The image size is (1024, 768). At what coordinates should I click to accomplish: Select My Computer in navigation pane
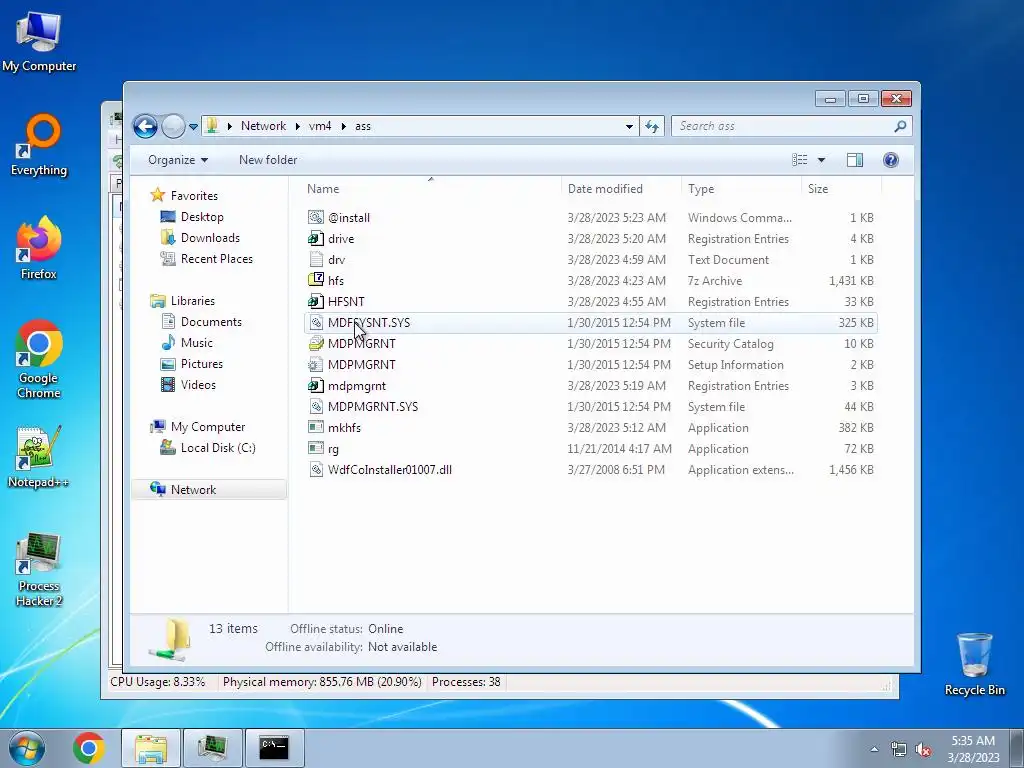coord(208,426)
